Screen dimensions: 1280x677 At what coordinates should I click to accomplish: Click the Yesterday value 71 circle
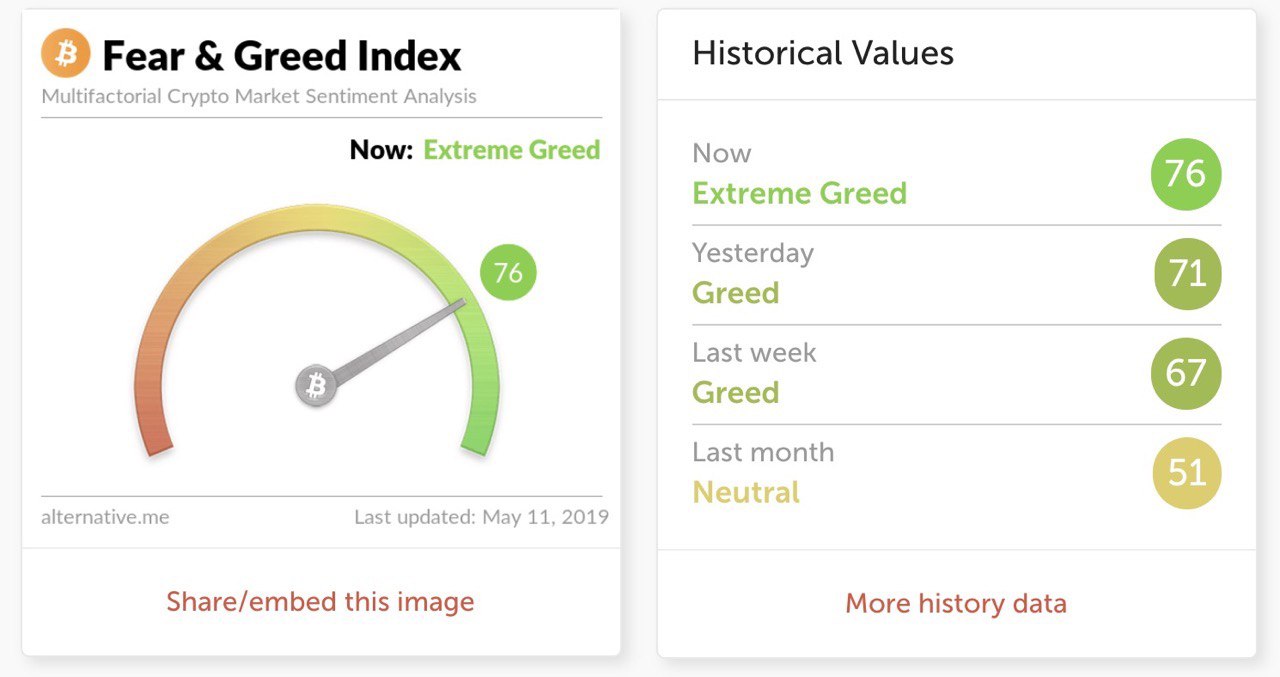[1186, 273]
